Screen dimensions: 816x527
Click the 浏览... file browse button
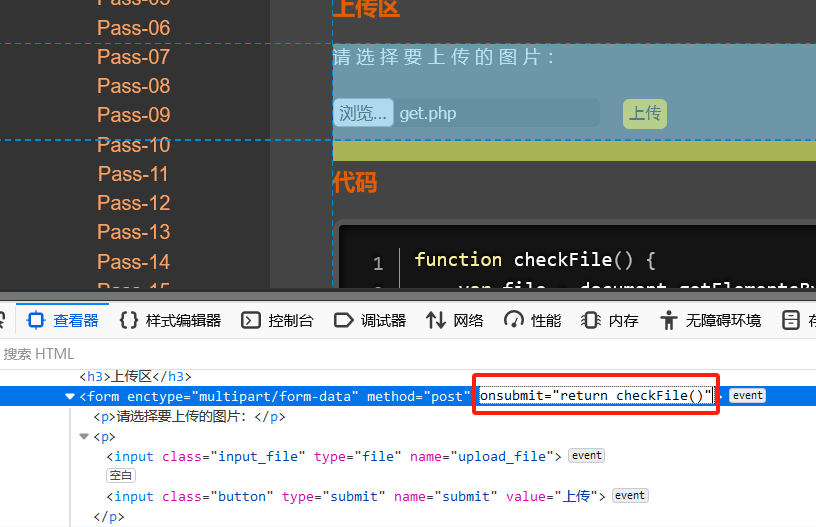click(363, 113)
